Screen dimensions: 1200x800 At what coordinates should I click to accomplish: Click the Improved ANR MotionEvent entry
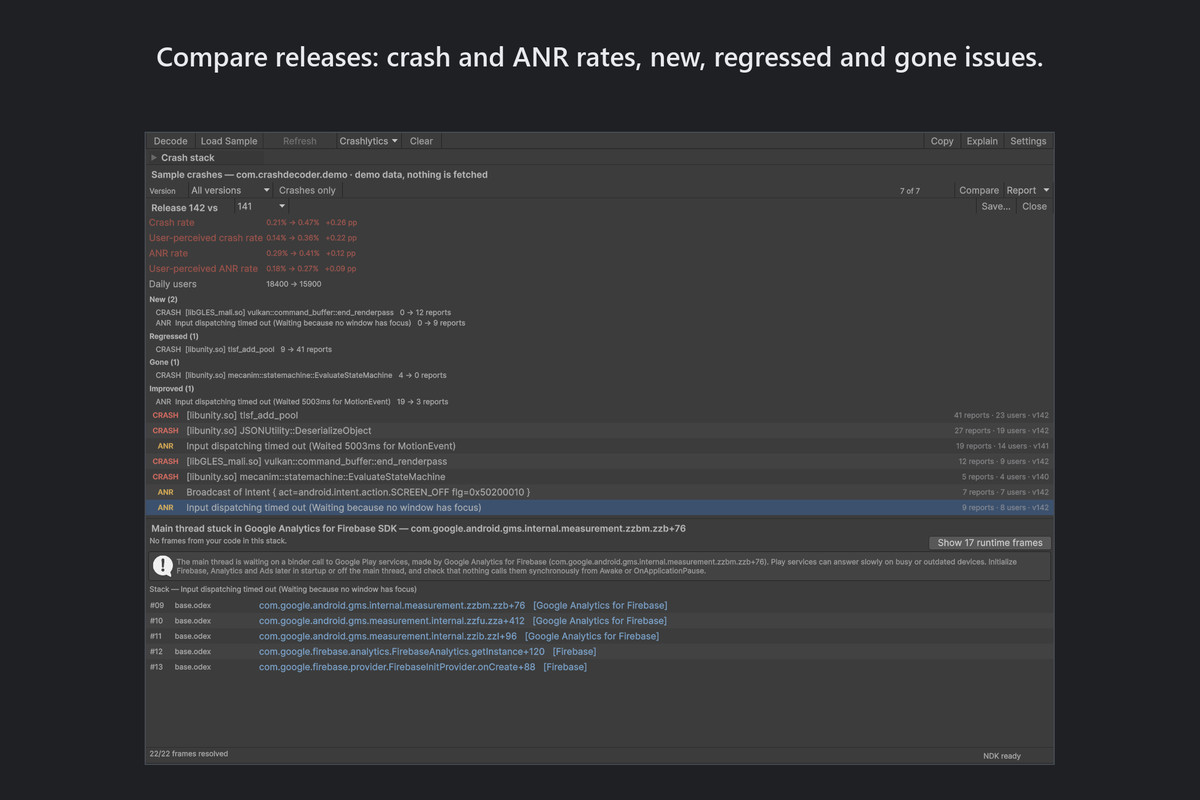[301, 401]
